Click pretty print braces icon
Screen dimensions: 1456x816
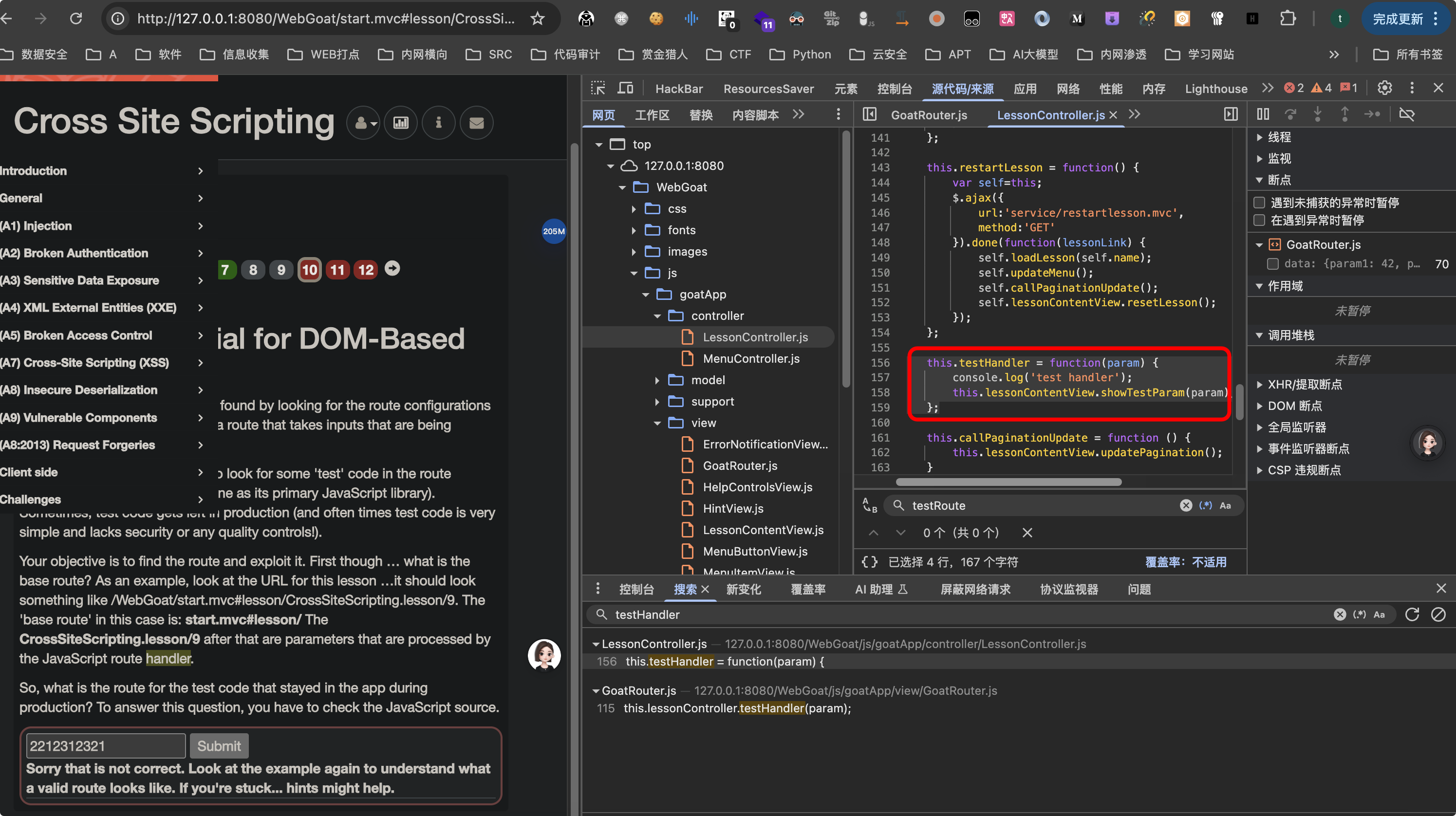(869, 562)
